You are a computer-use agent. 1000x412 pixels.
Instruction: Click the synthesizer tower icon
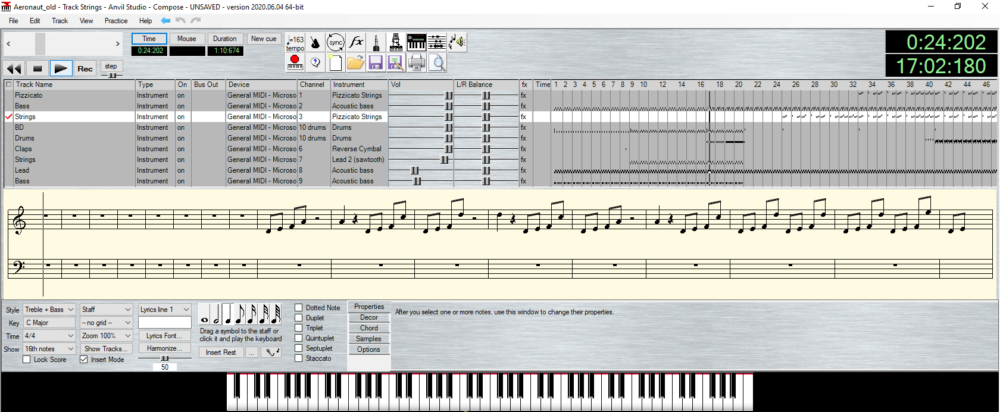pos(396,43)
